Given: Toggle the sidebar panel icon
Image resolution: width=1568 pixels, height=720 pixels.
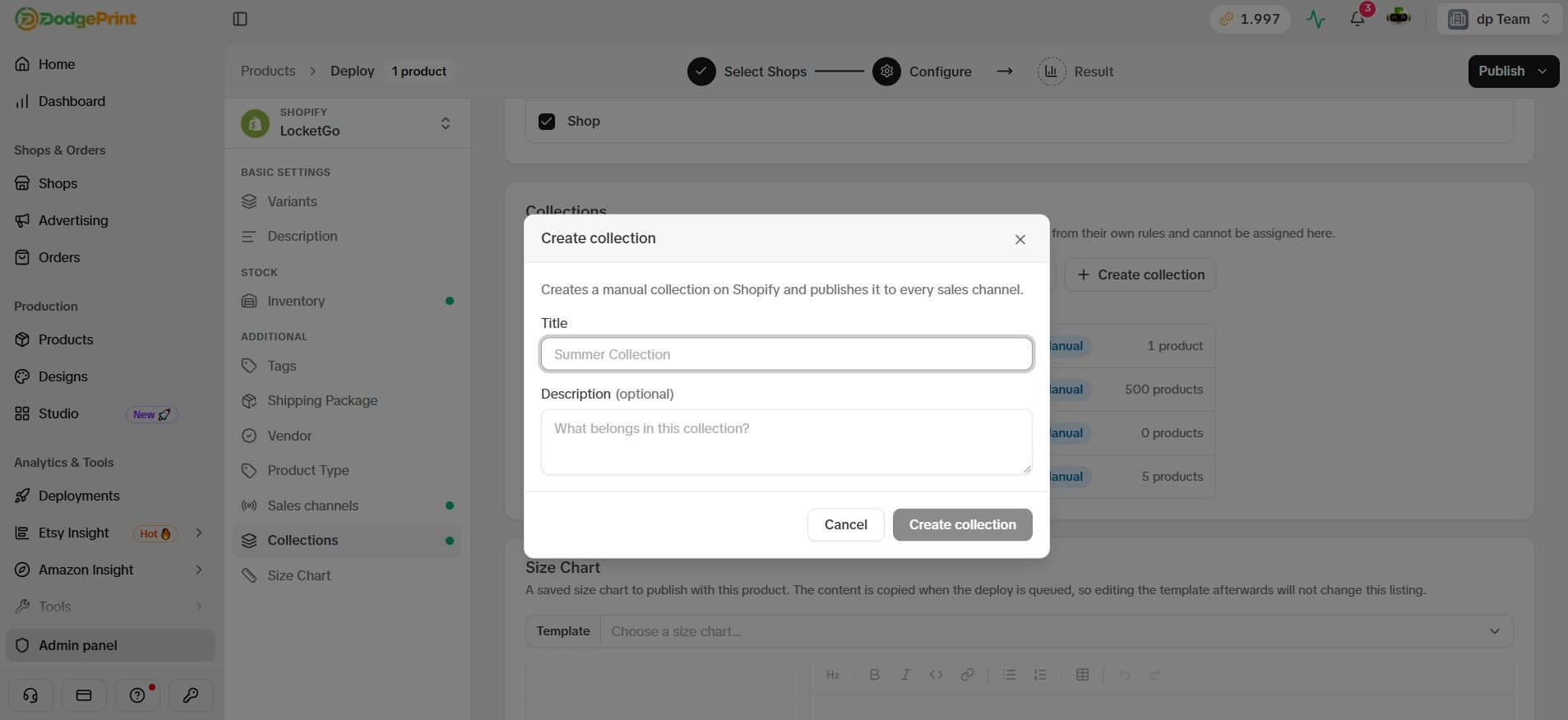Looking at the screenshot, I should click(240, 19).
